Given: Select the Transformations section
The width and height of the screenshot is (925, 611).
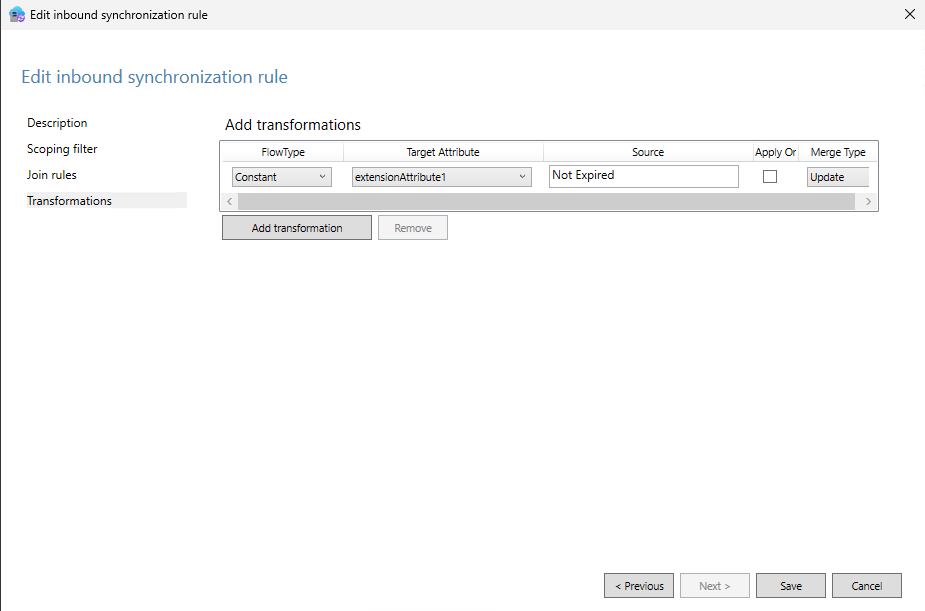Looking at the screenshot, I should coord(69,200).
